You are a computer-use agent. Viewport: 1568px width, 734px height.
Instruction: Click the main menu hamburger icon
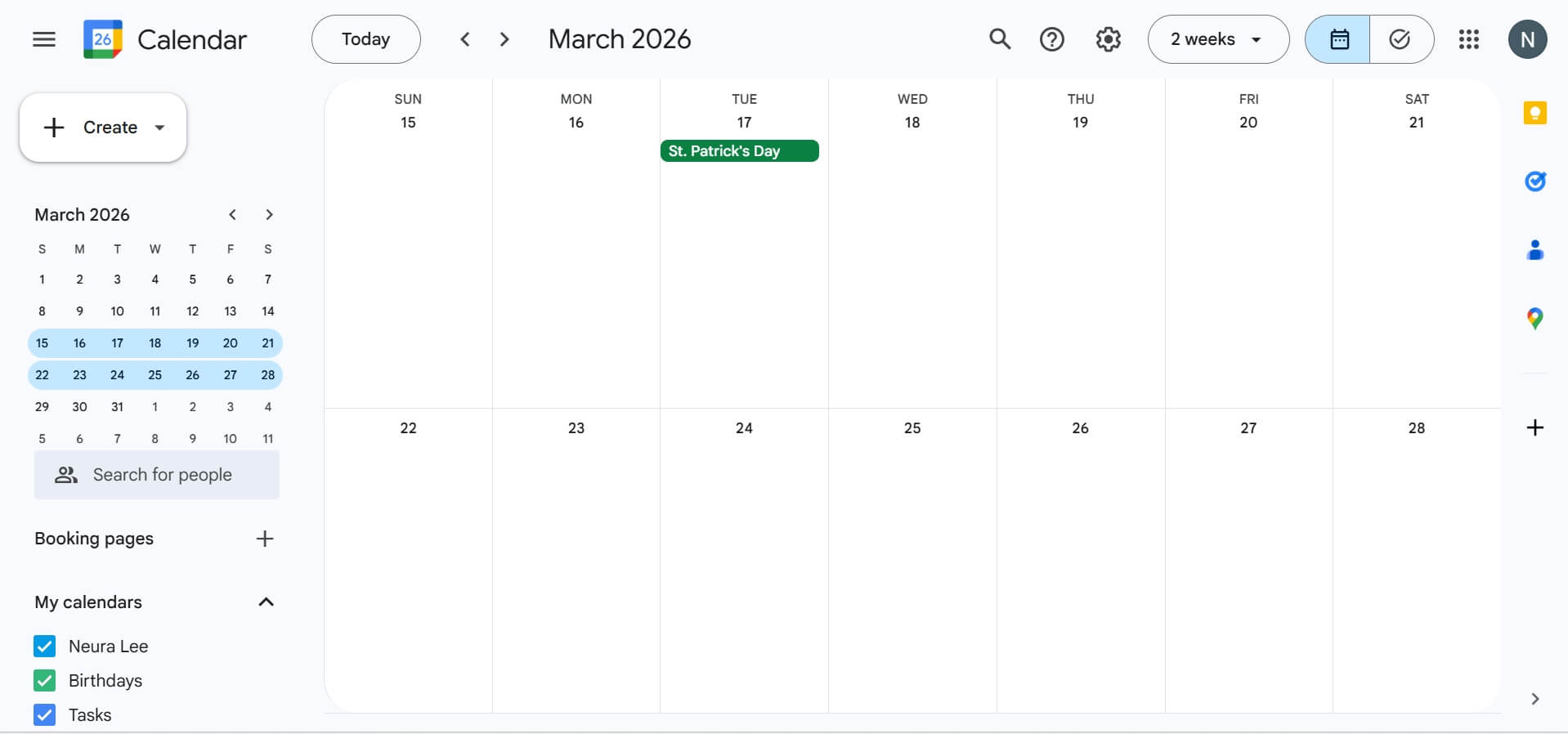tap(43, 38)
